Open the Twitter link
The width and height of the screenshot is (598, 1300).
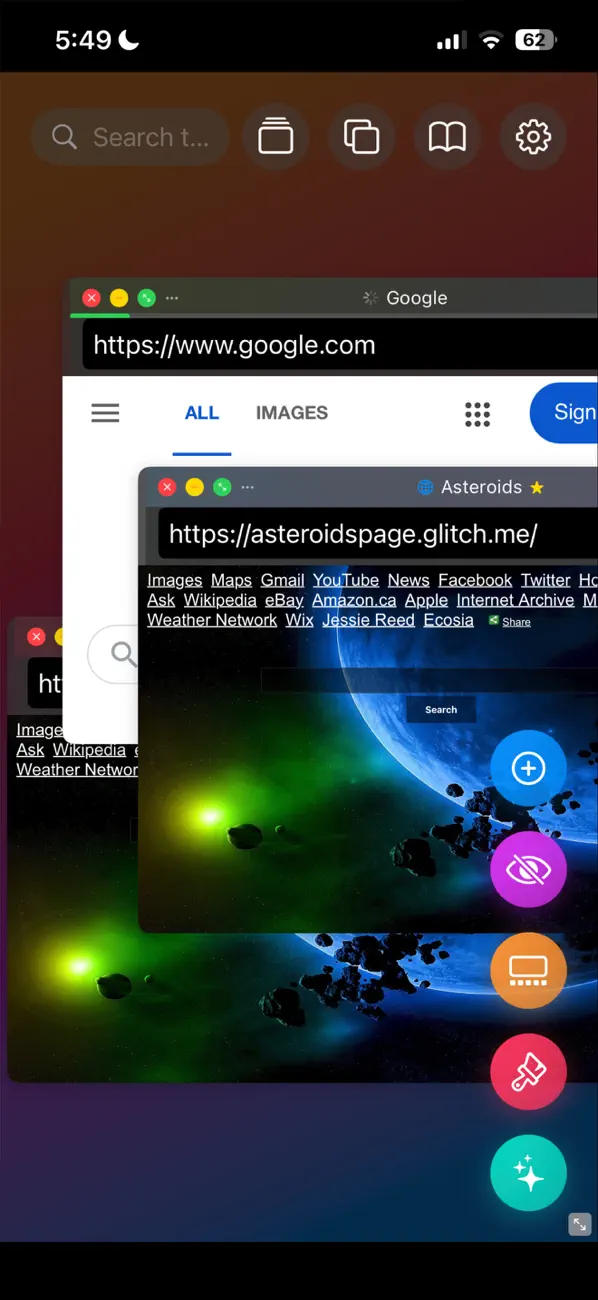pyautogui.click(x=545, y=580)
